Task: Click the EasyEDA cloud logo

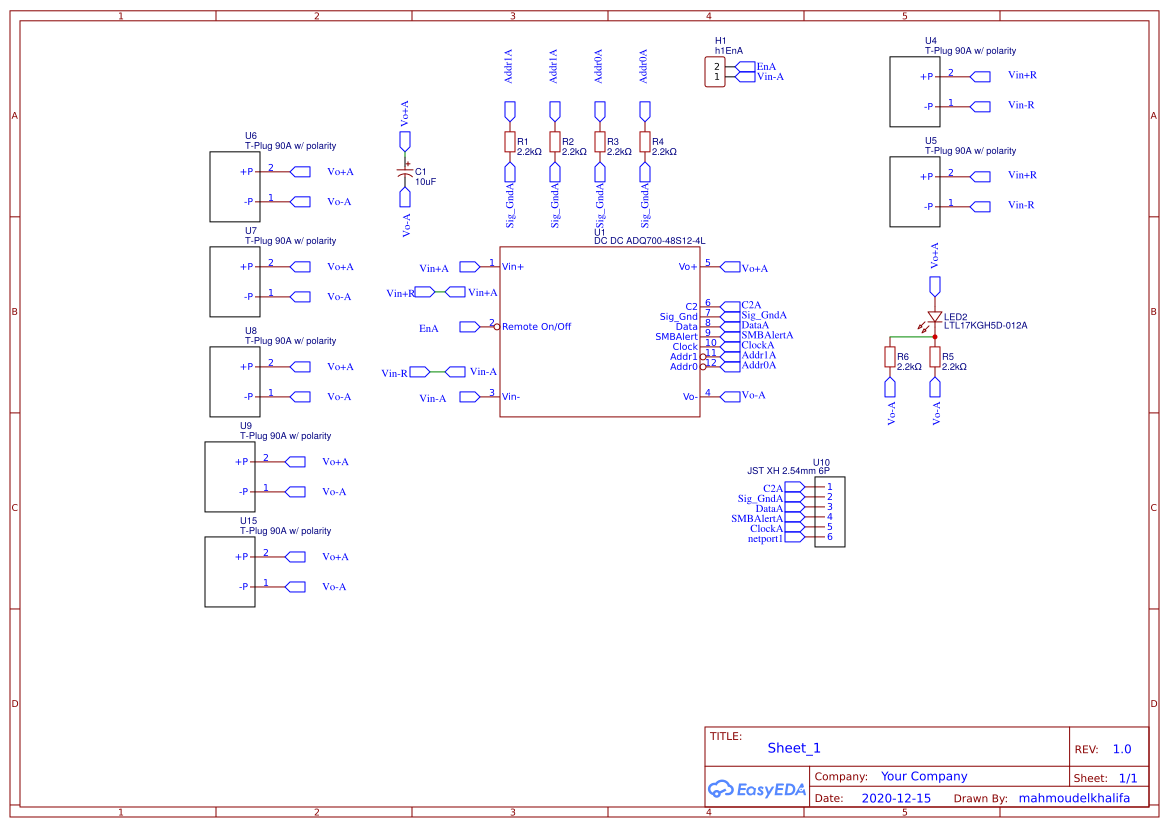Action: 719,789
